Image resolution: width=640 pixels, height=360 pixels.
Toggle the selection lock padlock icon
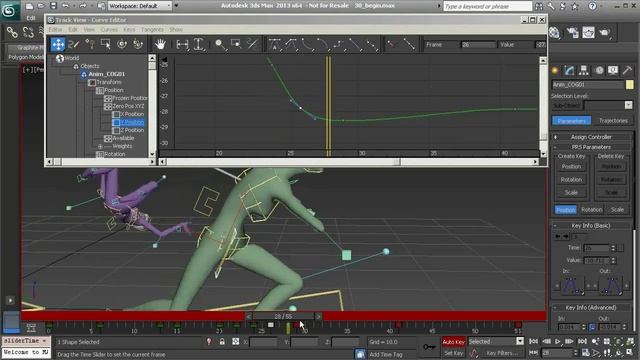[x=222, y=341]
